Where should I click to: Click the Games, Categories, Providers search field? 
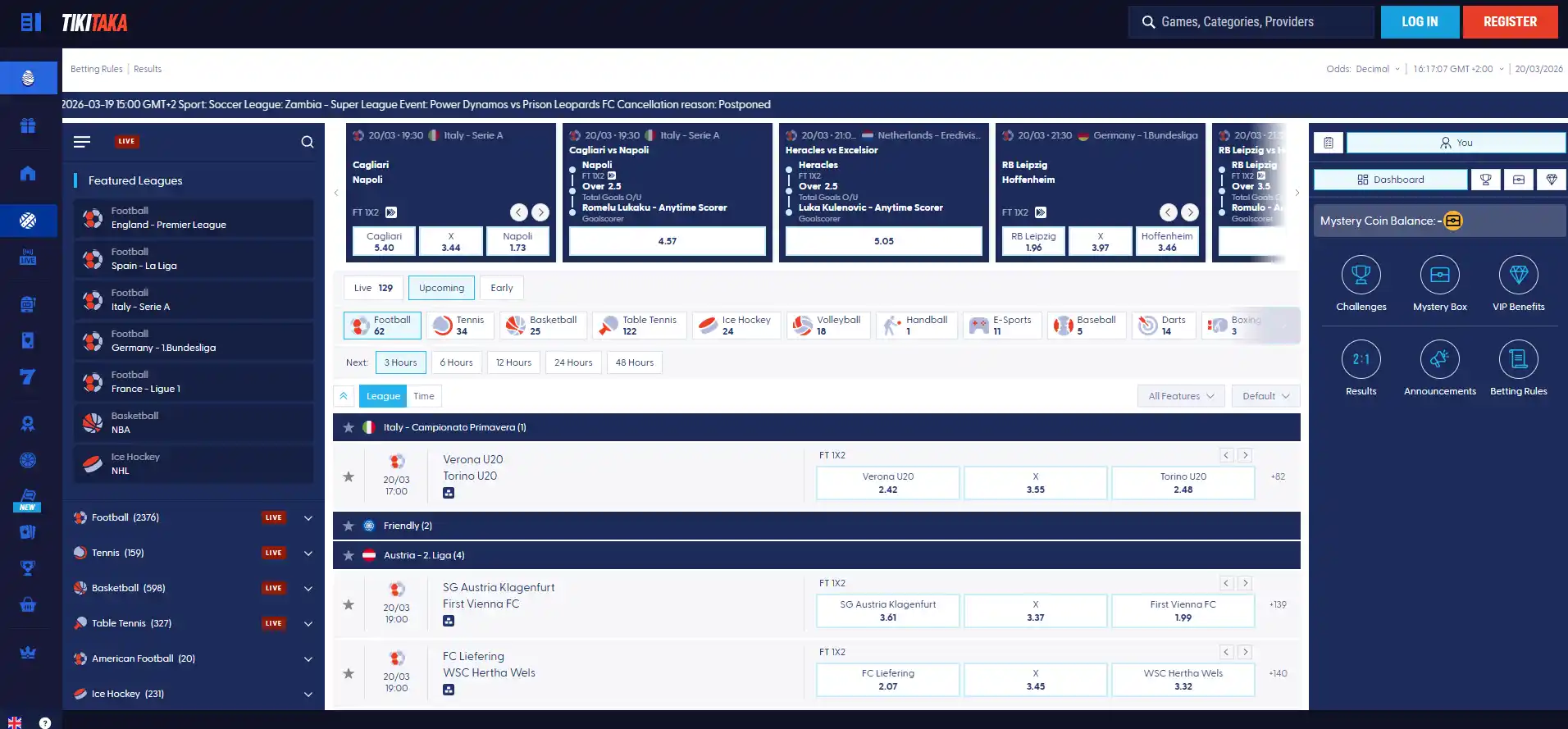click(1251, 22)
